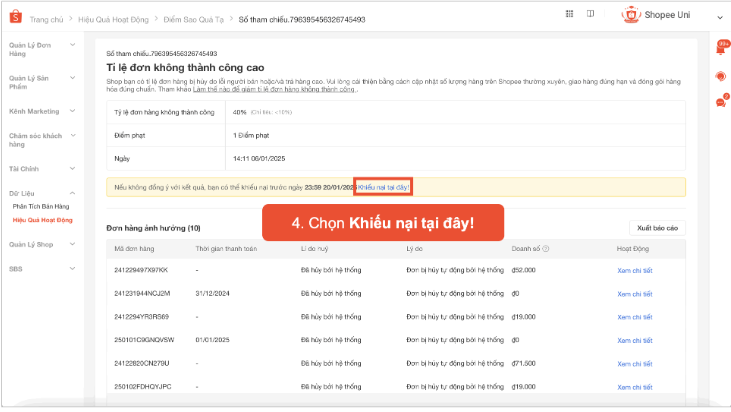Open Hiệu Quả Hoạt Động breadcrumb

pos(113,20)
